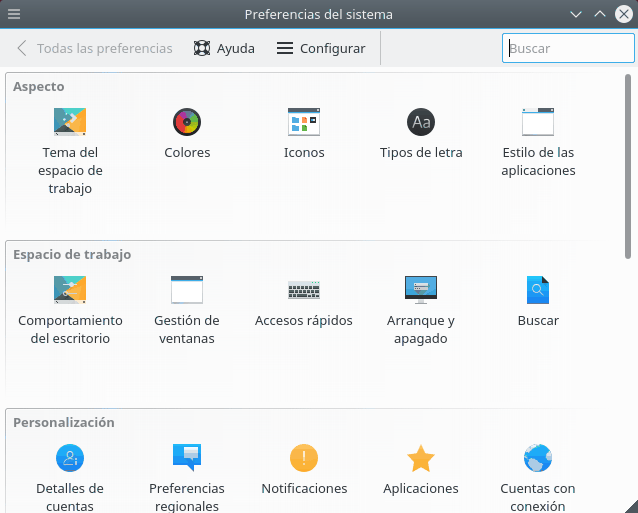Click the Buscar search field
The height and width of the screenshot is (513, 638).
pos(568,48)
